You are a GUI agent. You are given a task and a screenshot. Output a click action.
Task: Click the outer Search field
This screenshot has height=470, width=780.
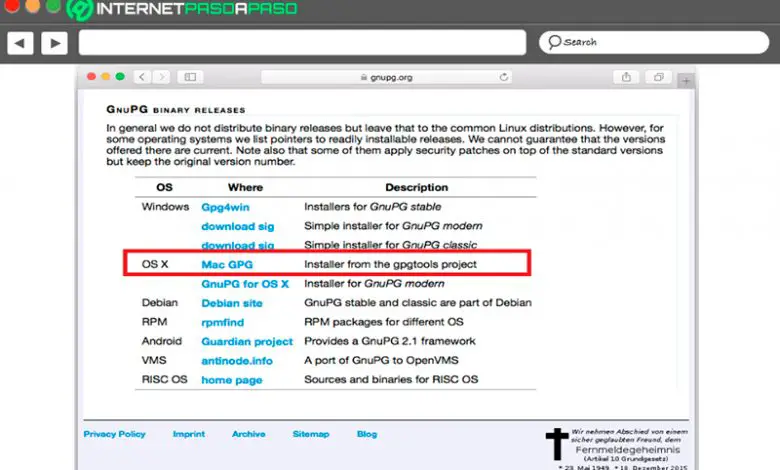pos(654,42)
